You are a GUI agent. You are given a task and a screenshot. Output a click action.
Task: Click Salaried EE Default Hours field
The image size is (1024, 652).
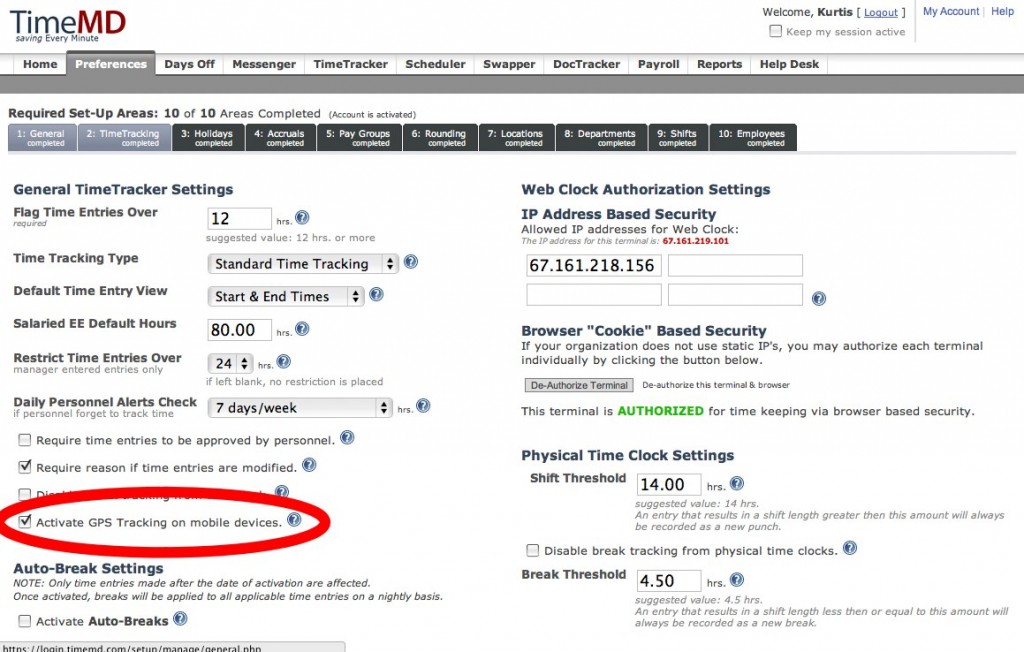[239, 330]
